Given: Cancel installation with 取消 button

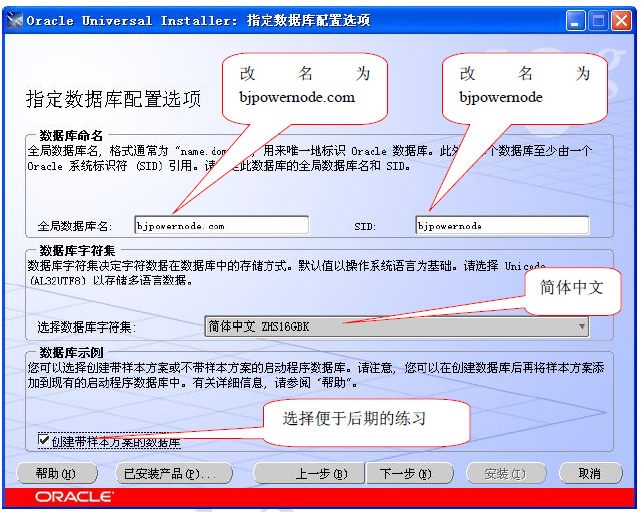Looking at the screenshot, I should click(590, 474).
